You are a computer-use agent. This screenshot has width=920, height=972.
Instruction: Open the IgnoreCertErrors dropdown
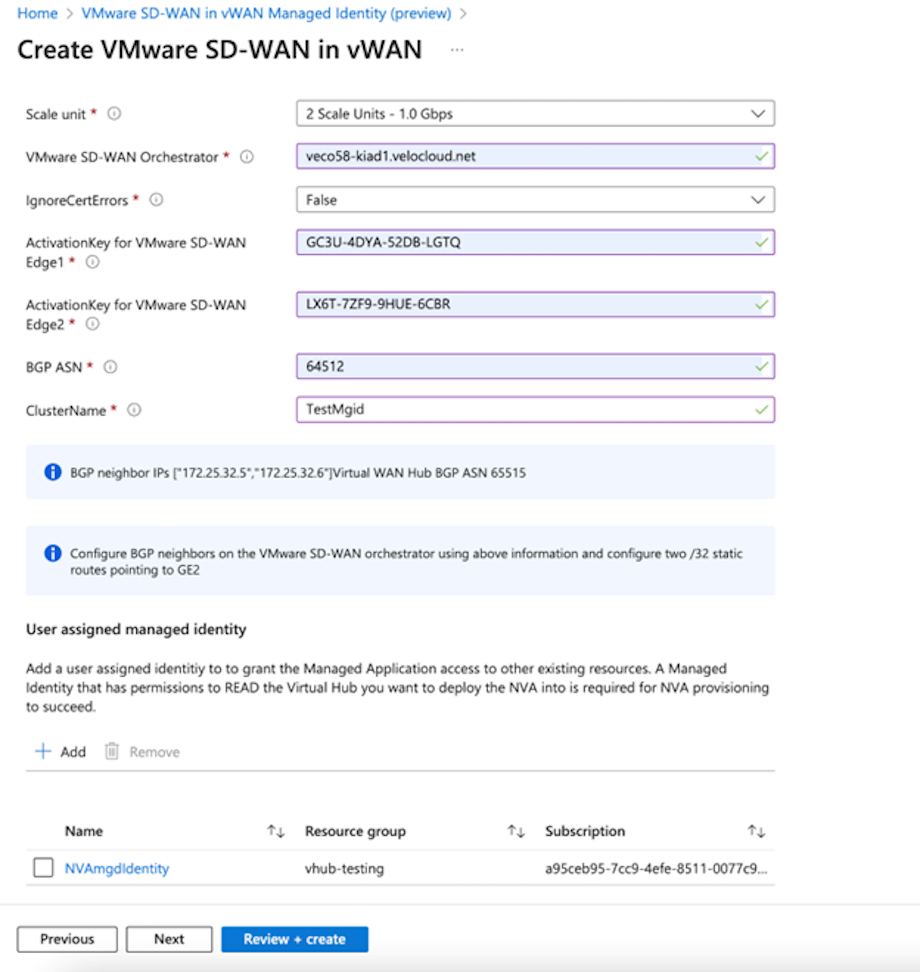[757, 199]
